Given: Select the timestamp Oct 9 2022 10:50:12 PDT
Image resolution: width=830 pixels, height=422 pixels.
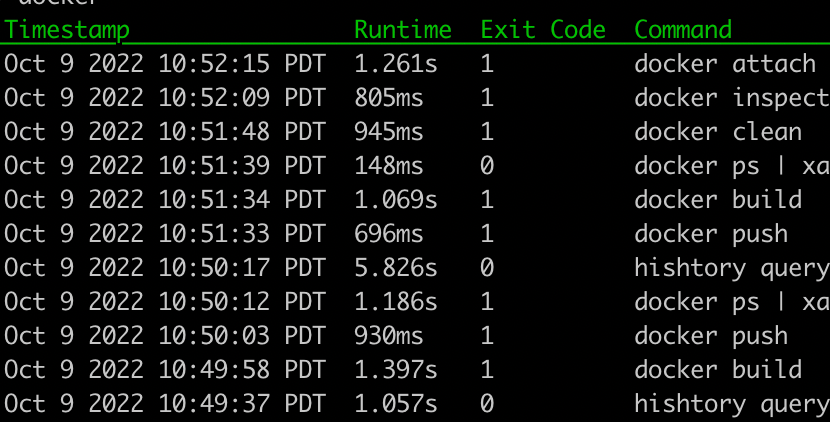Looking at the screenshot, I should pyautogui.click(x=164, y=301).
